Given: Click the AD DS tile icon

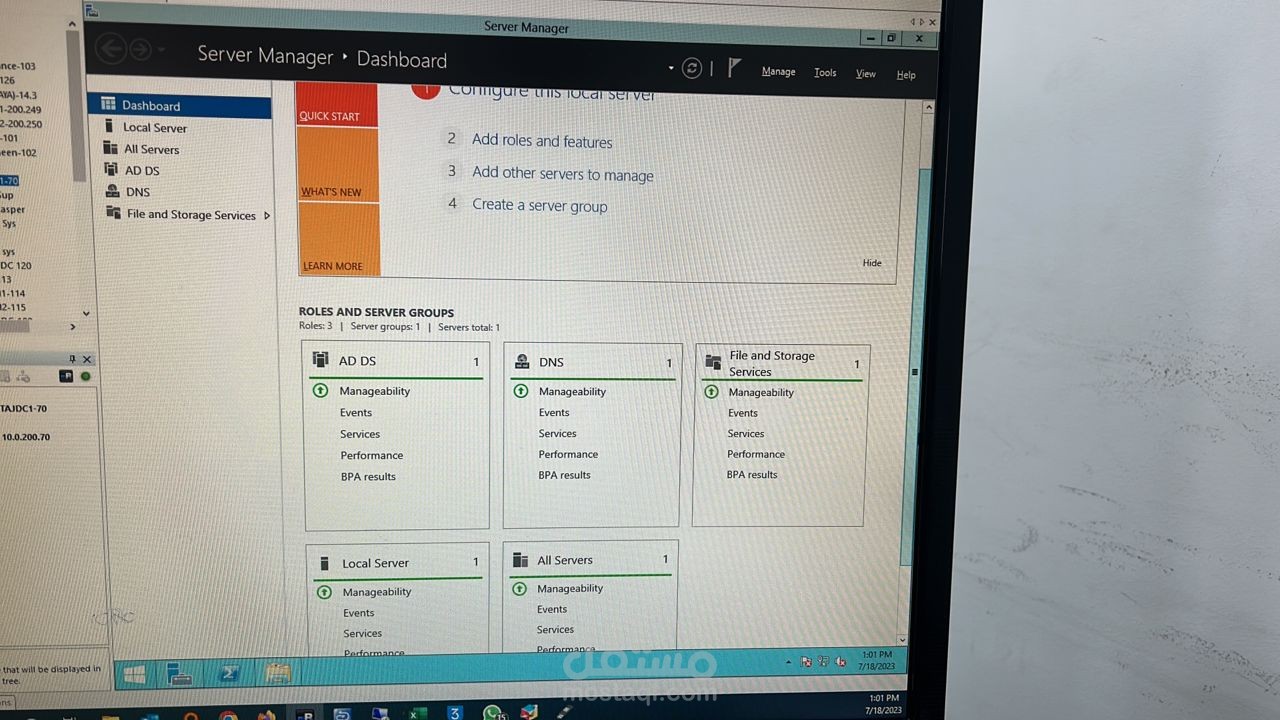Looking at the screenshot, I should [321, 360].
